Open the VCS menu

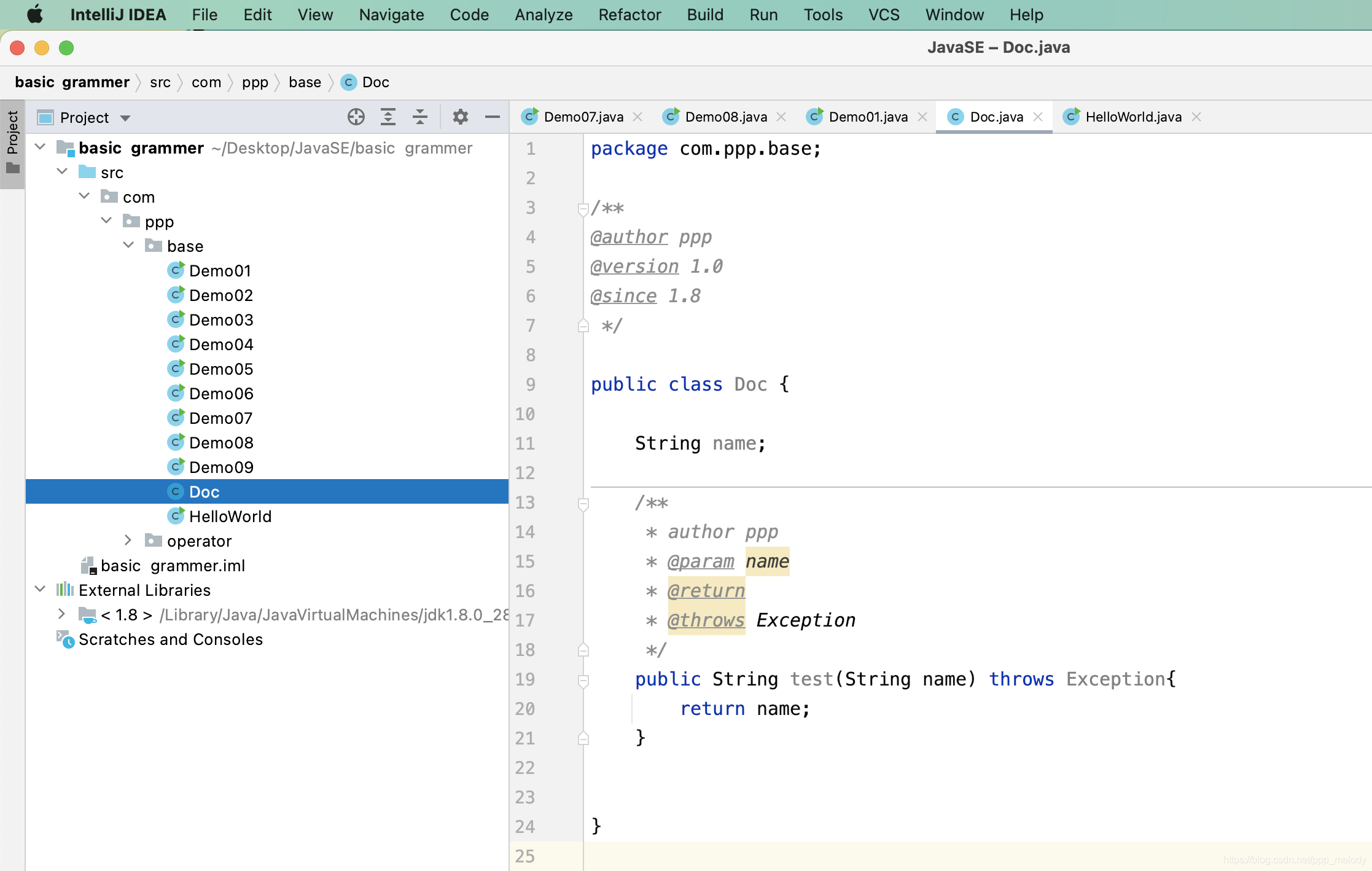[x=884, y=14]
